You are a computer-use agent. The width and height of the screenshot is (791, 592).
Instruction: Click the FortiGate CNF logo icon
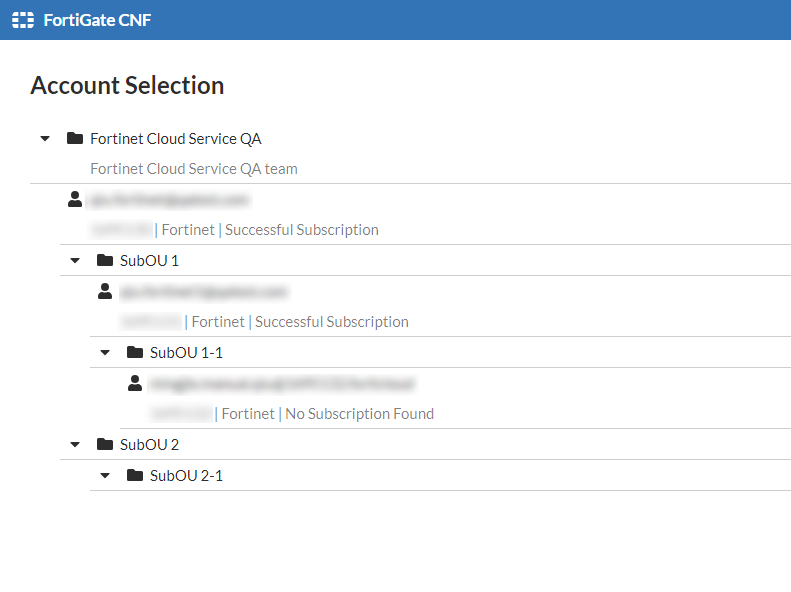[x=22, y=20]
